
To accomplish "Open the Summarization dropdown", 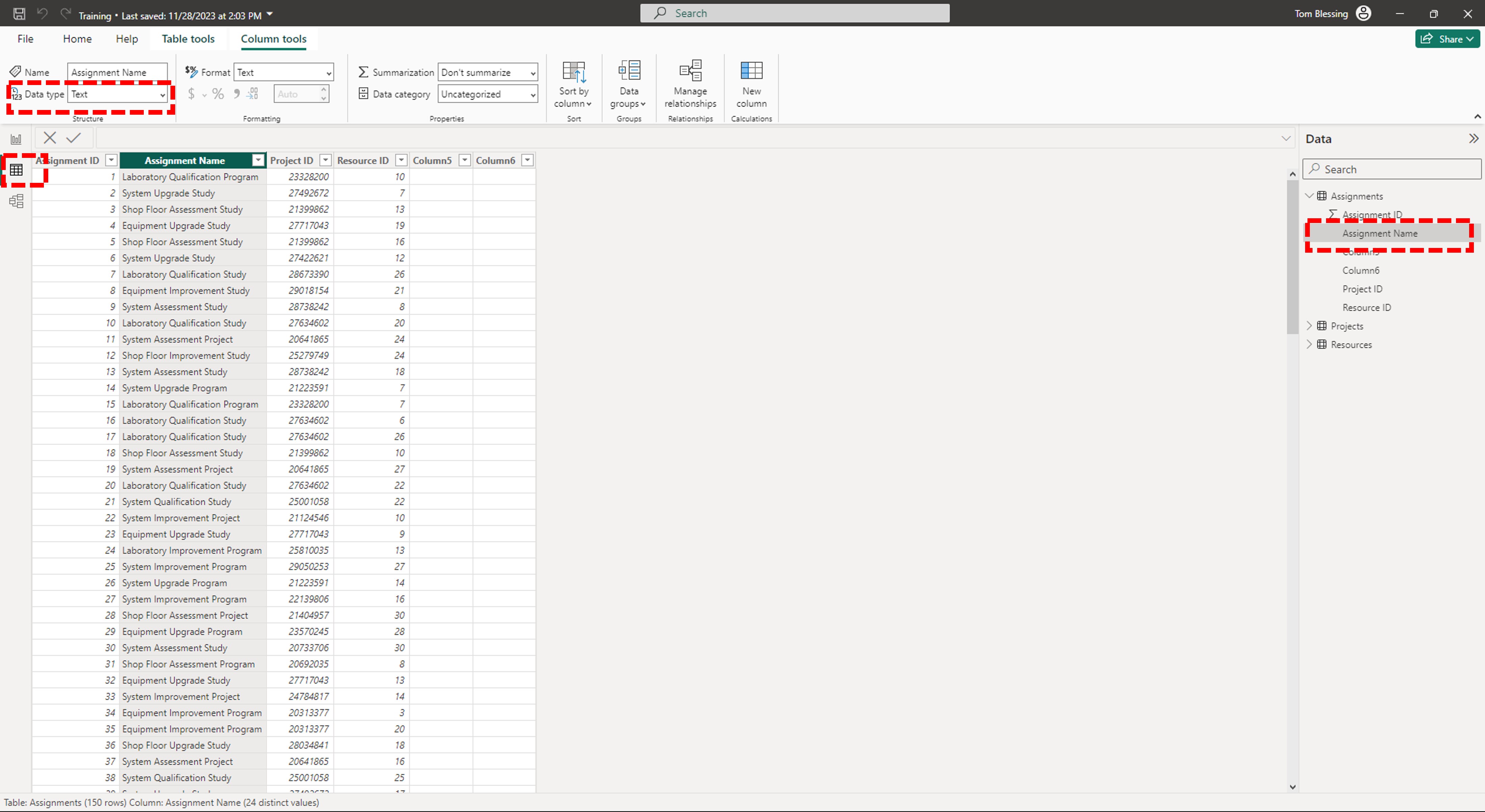I will (488, 73).
